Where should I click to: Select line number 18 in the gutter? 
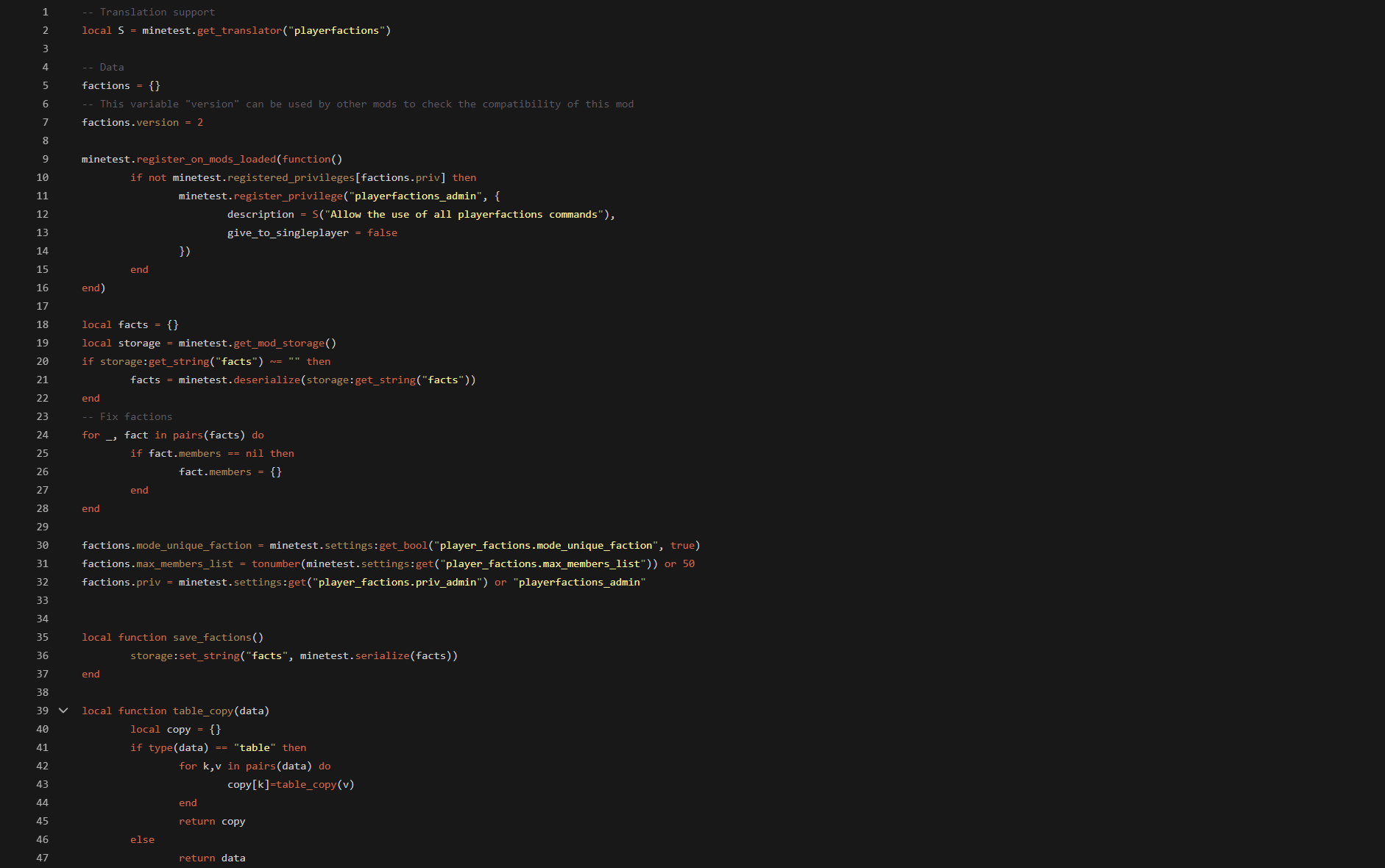tap(43, 324)
